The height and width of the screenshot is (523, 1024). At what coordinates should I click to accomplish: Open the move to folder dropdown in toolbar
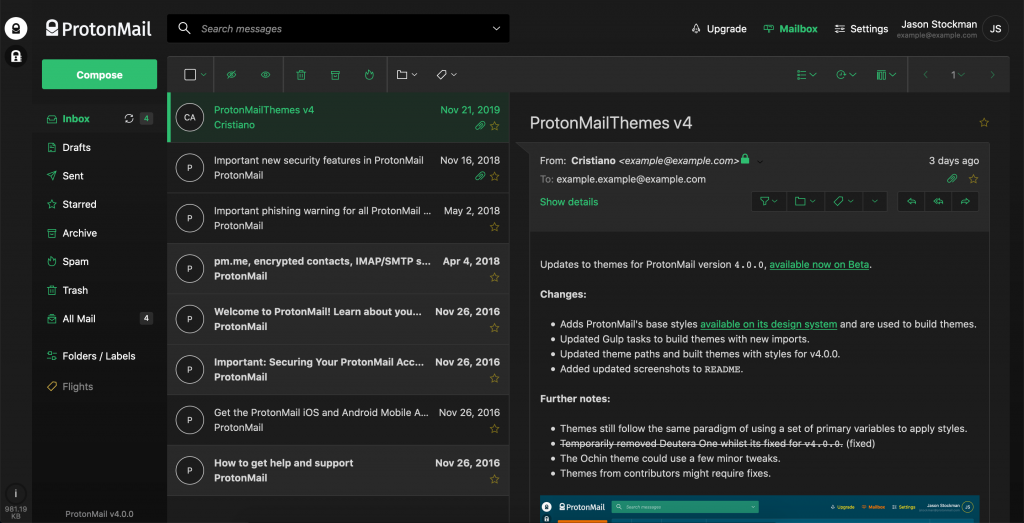coord(407,75)
